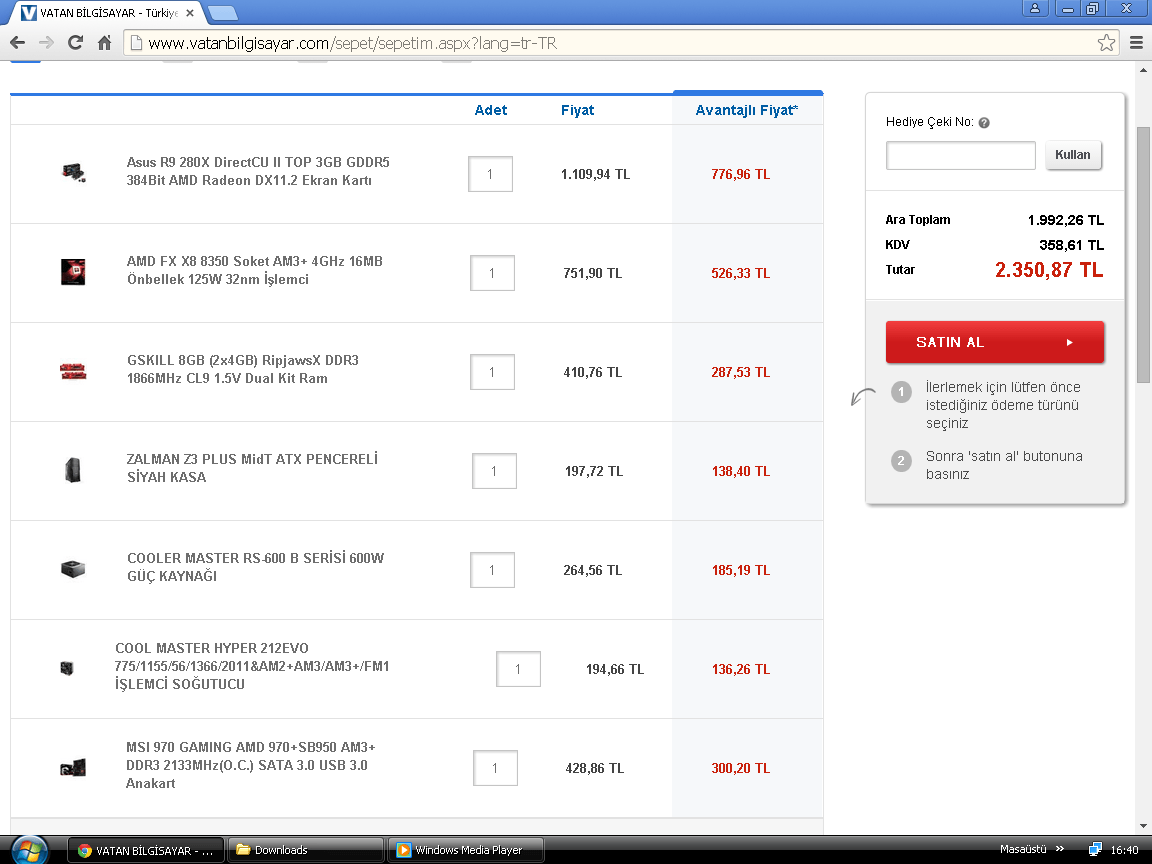Screen dimensions: 1152x864
Task: Click the browser back arrow
Action: click(x=17, y=43)
